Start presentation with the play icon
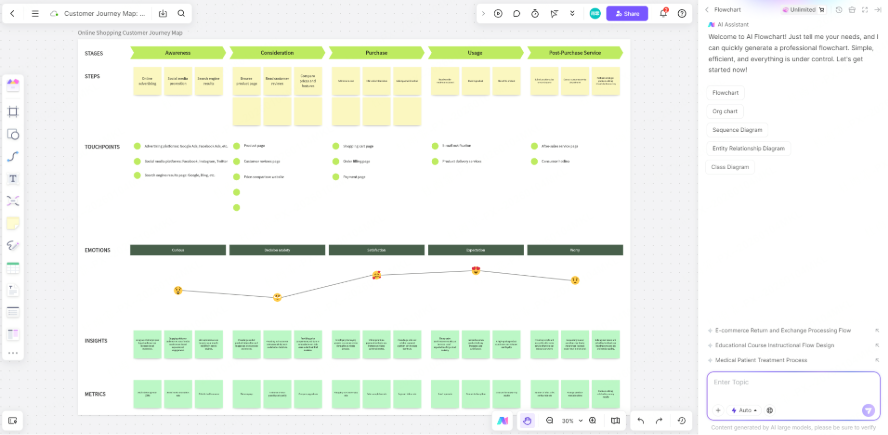The image size is (888, 435). tap(498, 13)
